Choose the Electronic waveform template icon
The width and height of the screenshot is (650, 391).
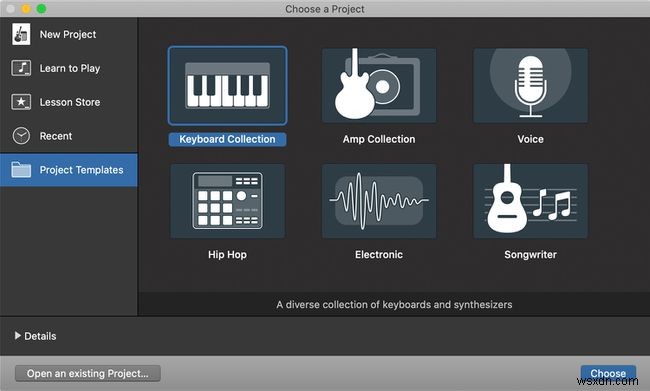(x=379, y=201)
